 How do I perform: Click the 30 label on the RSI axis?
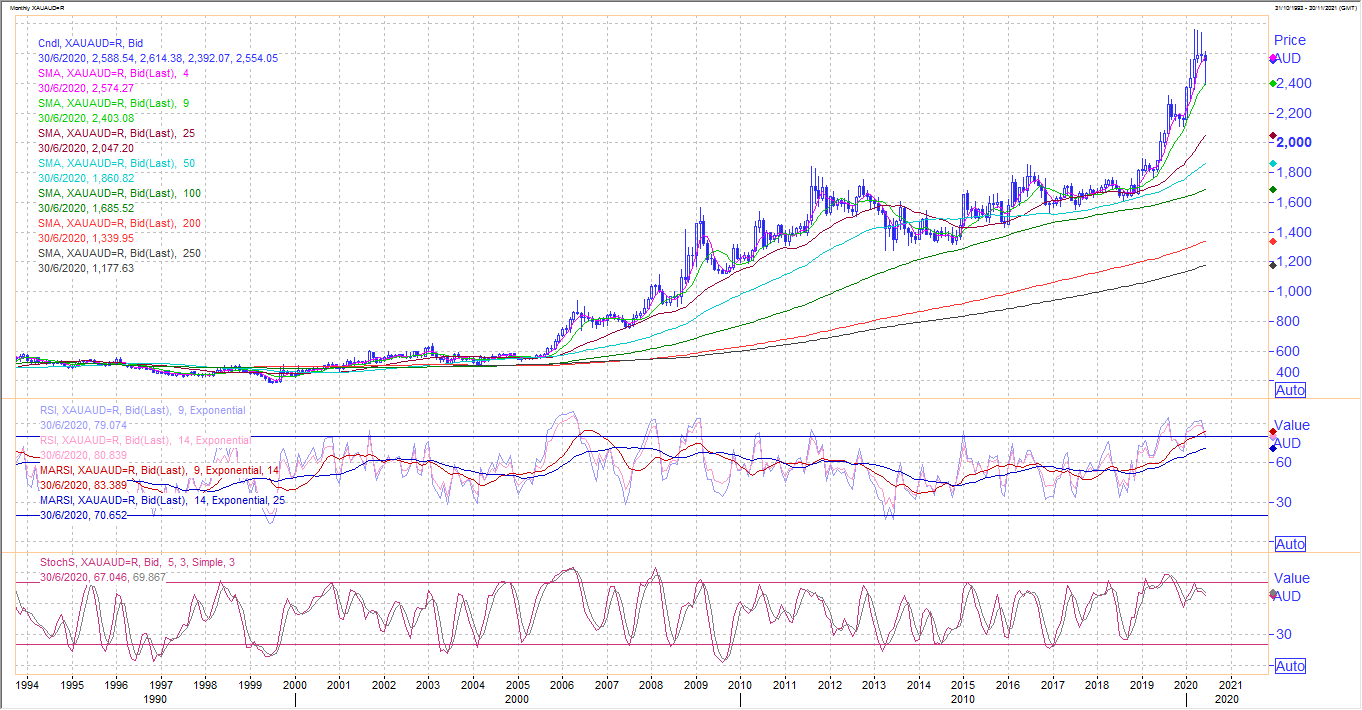click(1284, 502)
